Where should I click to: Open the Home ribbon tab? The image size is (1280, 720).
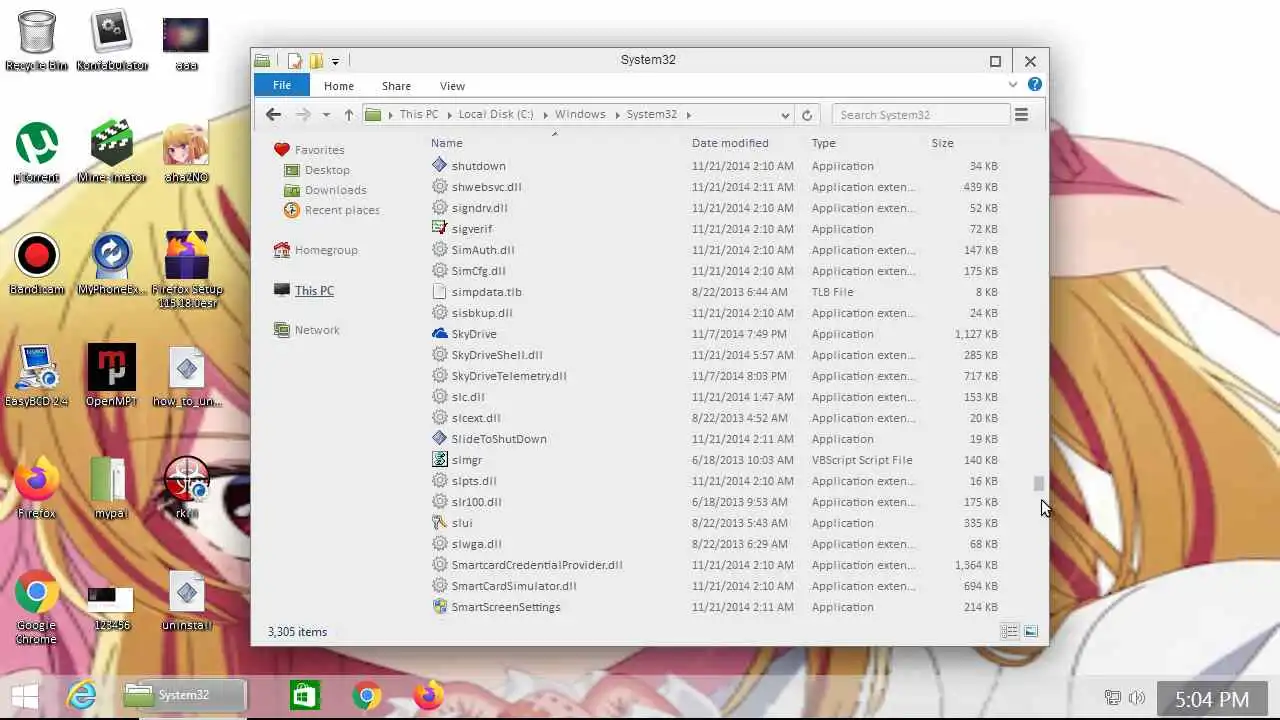pos(339,86)
